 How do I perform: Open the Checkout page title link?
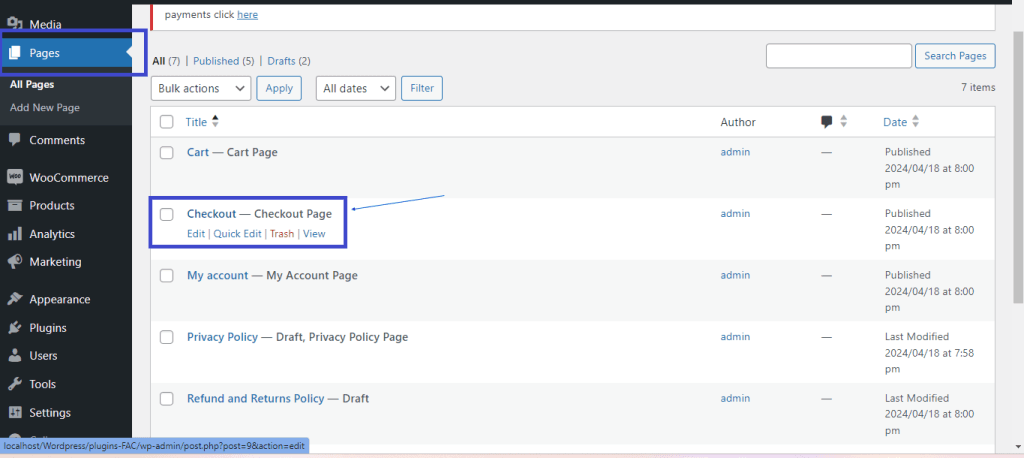click(212, 214)
